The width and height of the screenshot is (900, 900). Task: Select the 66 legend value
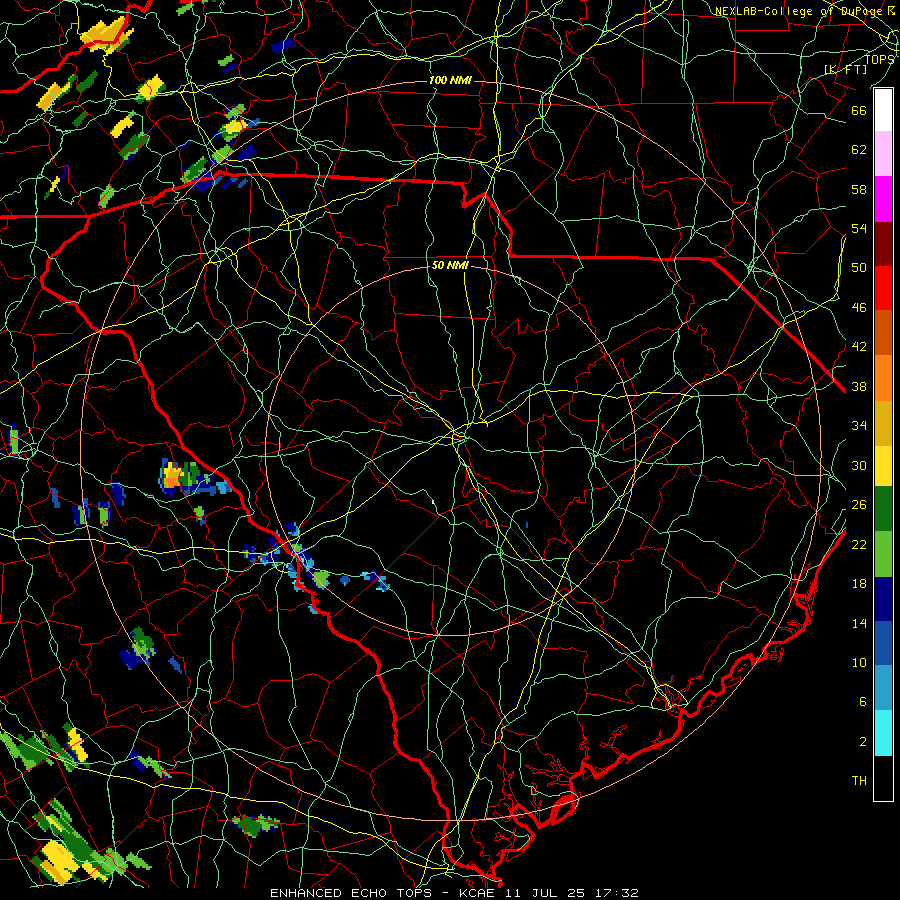point(859,110)
